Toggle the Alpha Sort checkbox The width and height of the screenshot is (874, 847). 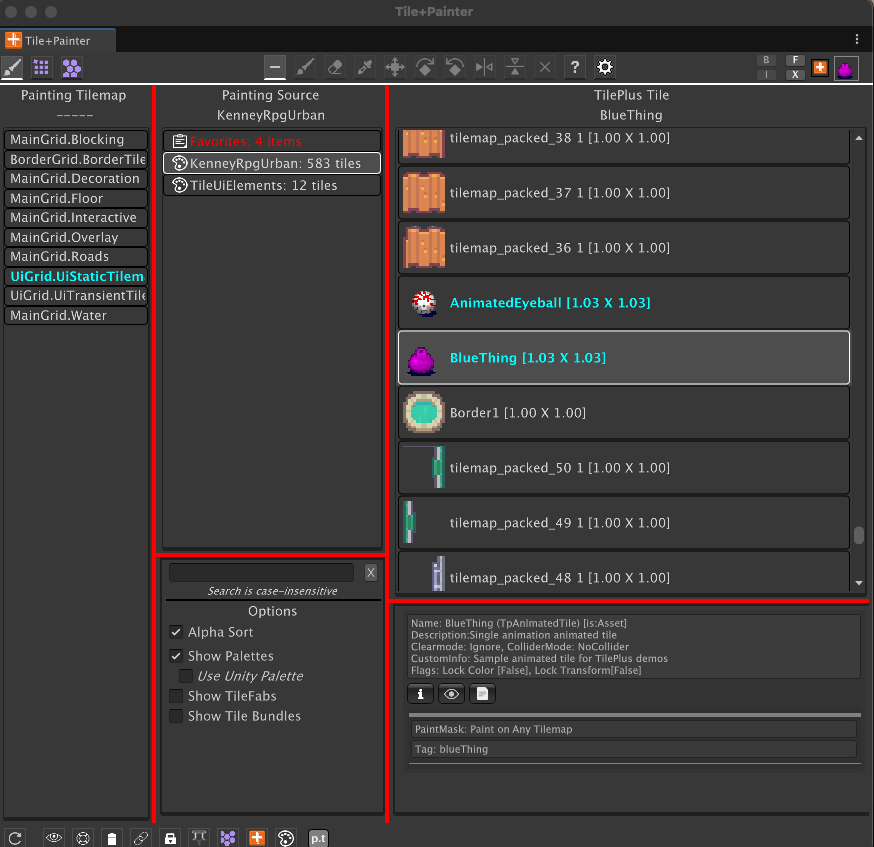pos(176,632)
